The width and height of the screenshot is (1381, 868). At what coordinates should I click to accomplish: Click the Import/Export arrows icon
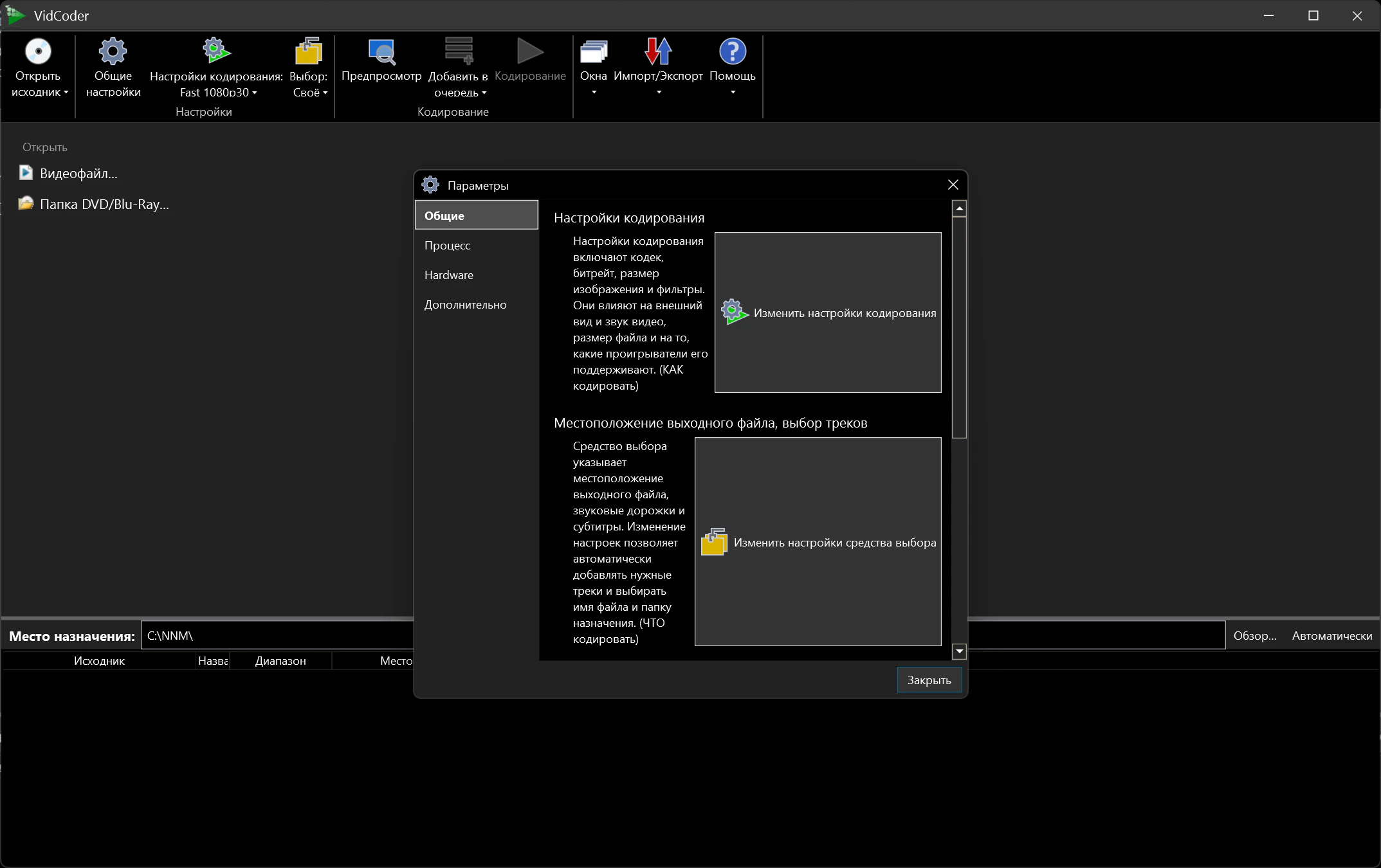[657, 51]
